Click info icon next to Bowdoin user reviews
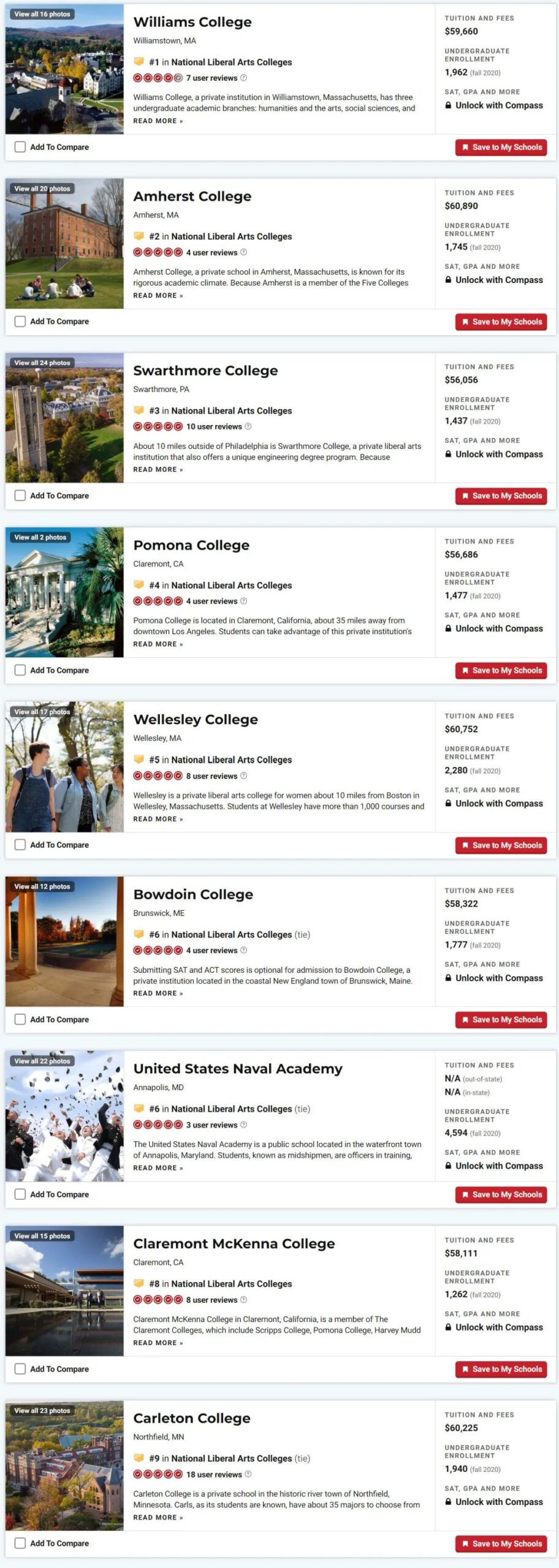The width and height of the screenshot is (559, 1568). click(x=243, y=951)
